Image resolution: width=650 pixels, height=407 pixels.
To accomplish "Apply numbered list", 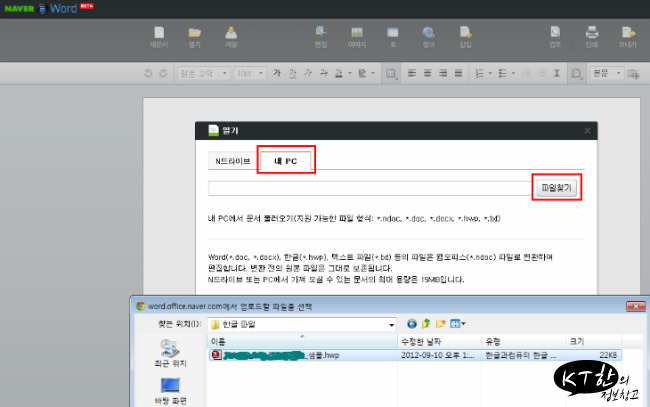I will pyautogui.click(x=480, y=73).
